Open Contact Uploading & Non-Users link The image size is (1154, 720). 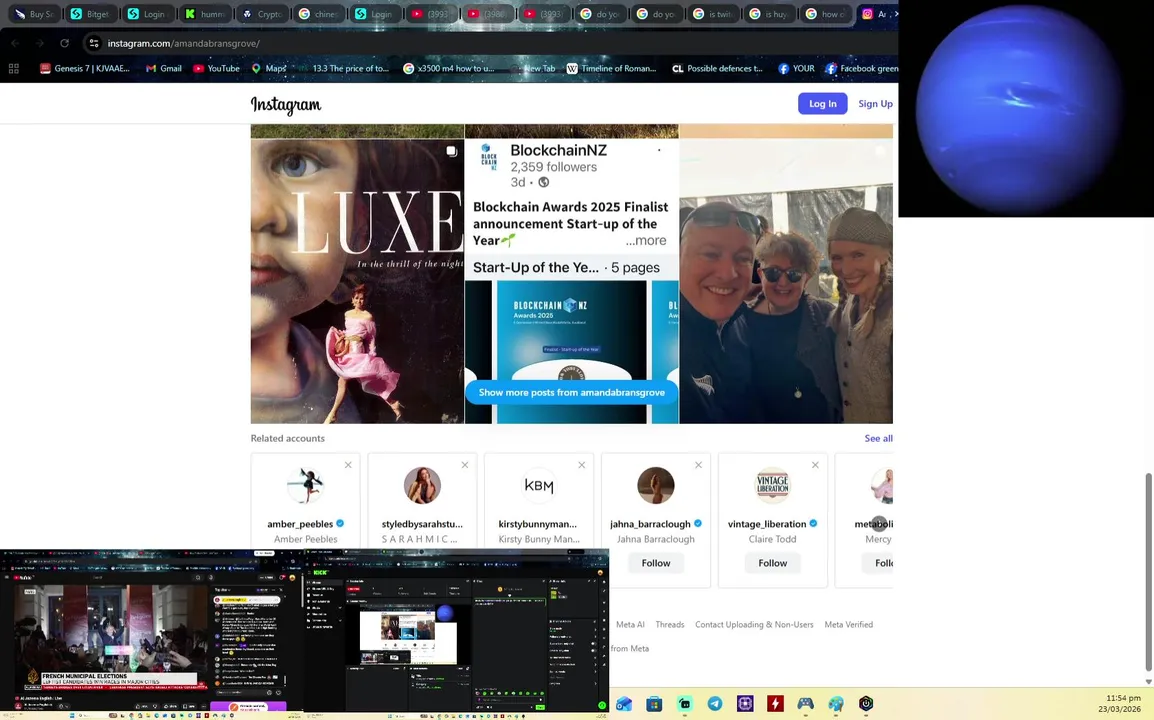point(754,624)
